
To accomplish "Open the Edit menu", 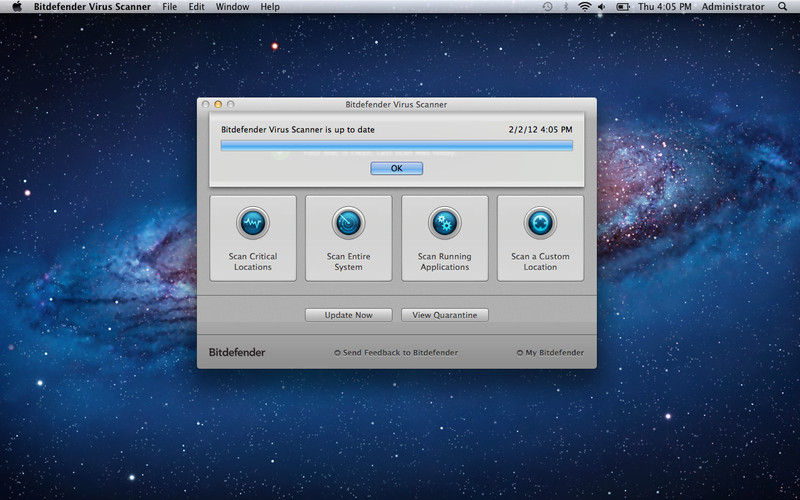I will (196, 7).
